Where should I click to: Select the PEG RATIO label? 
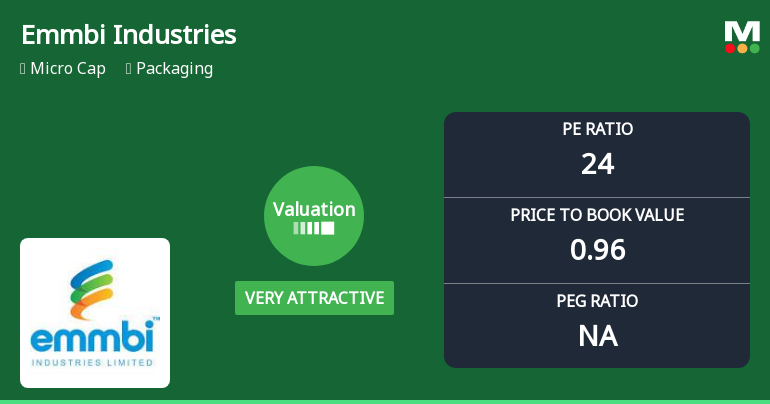coord(597,301)
